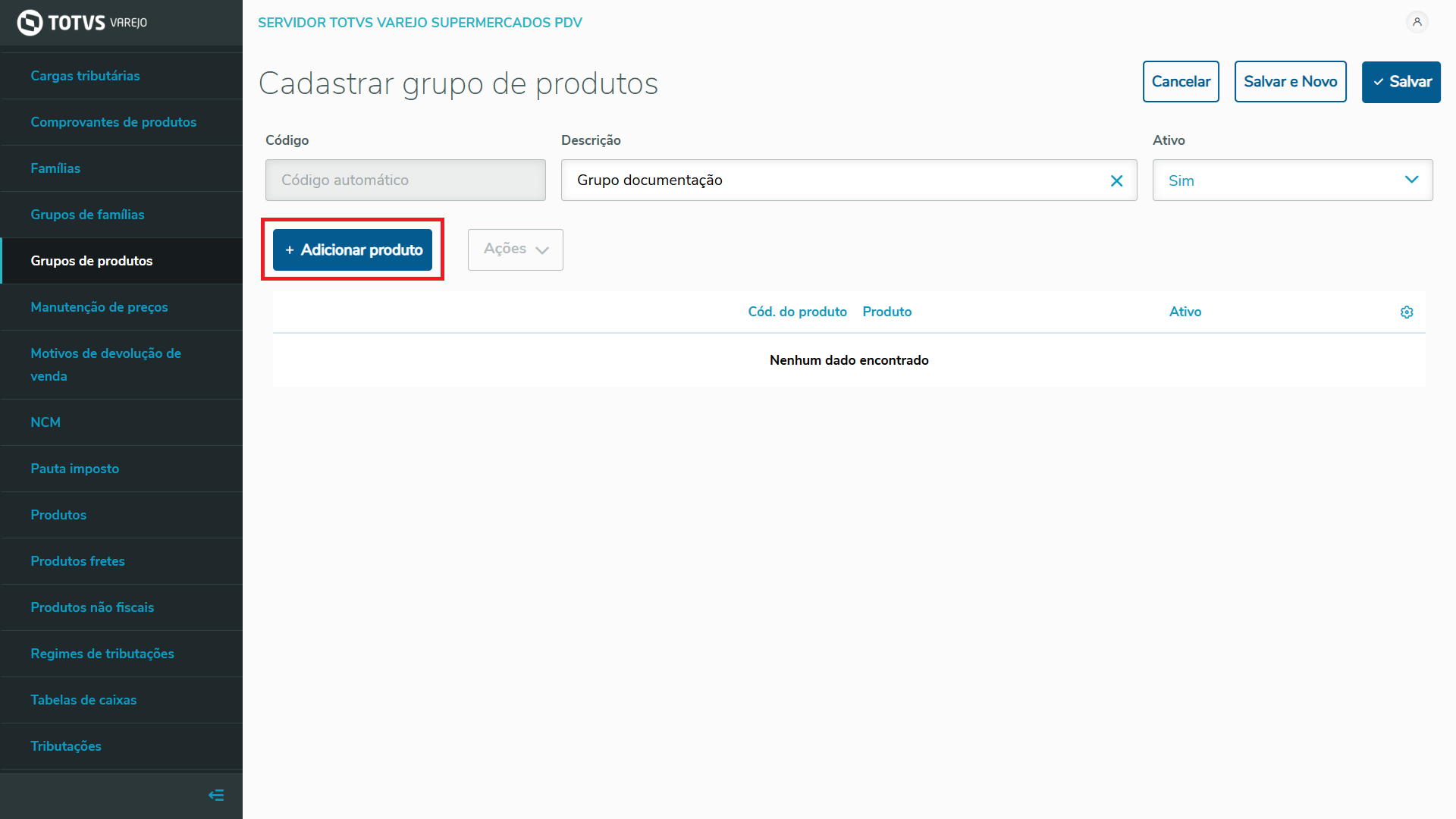Open Tributações sidebar item
Viewport: 1456px width, 819px height.
[66, 746]
